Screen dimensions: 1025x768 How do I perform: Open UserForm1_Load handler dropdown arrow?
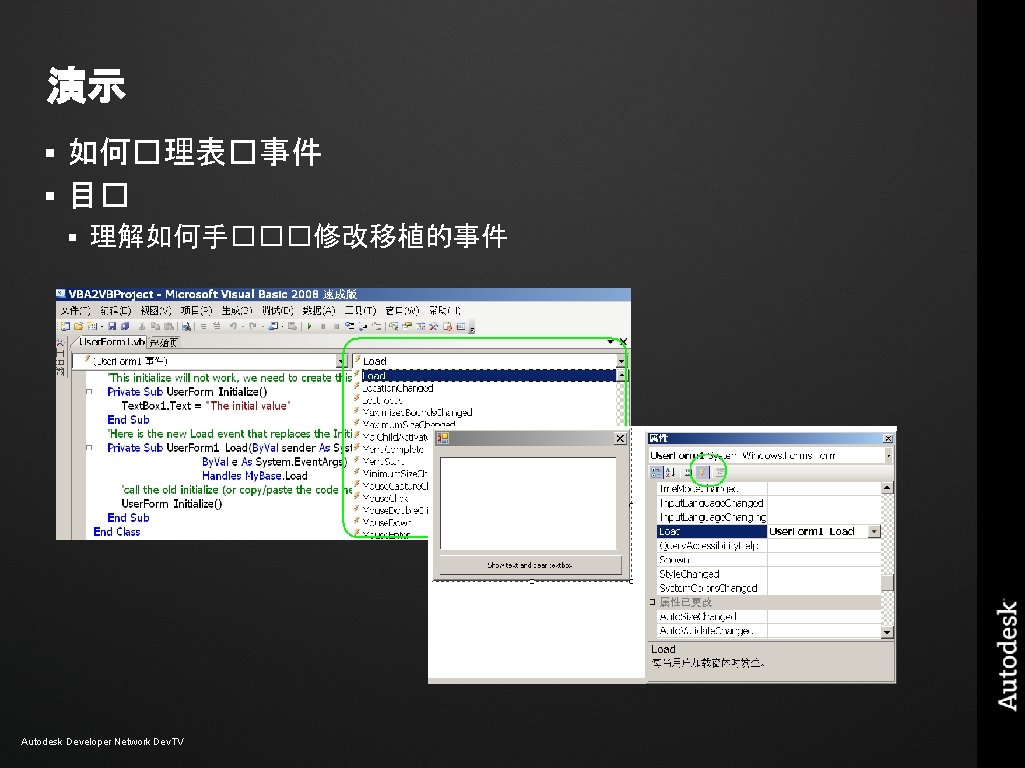point(874,531)
